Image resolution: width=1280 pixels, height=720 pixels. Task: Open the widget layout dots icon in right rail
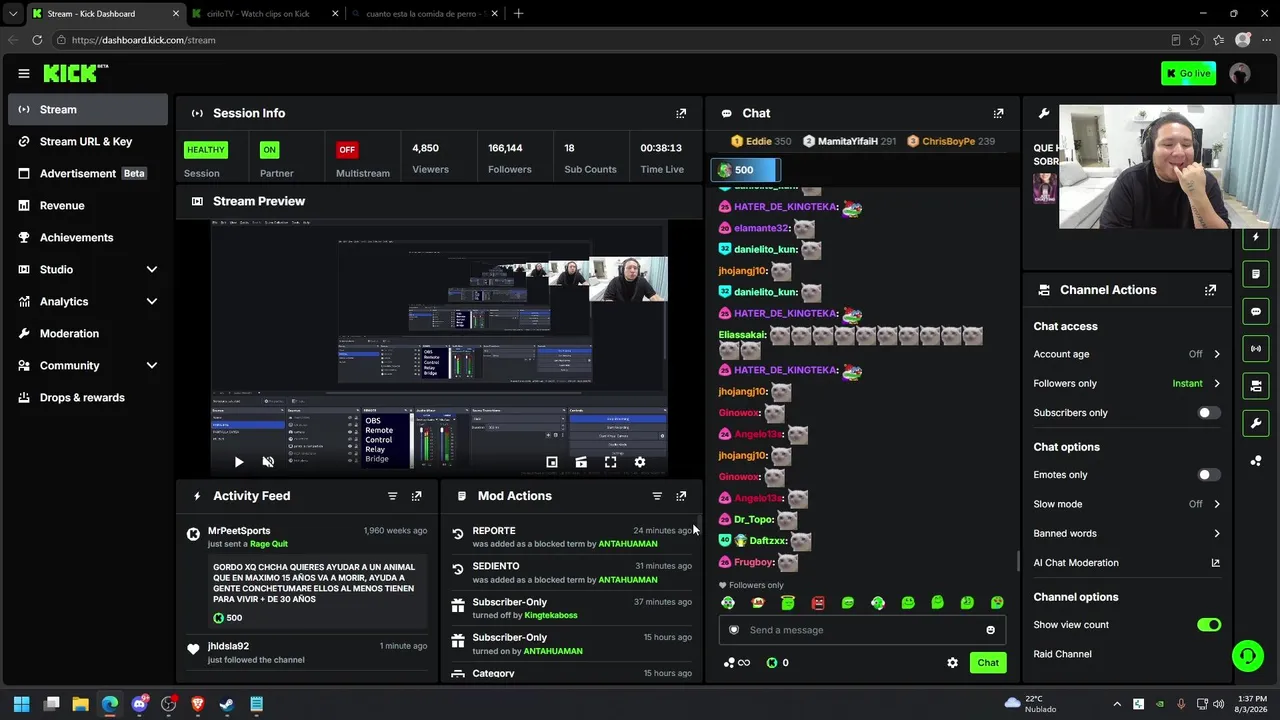click(x=1256, y=460)
